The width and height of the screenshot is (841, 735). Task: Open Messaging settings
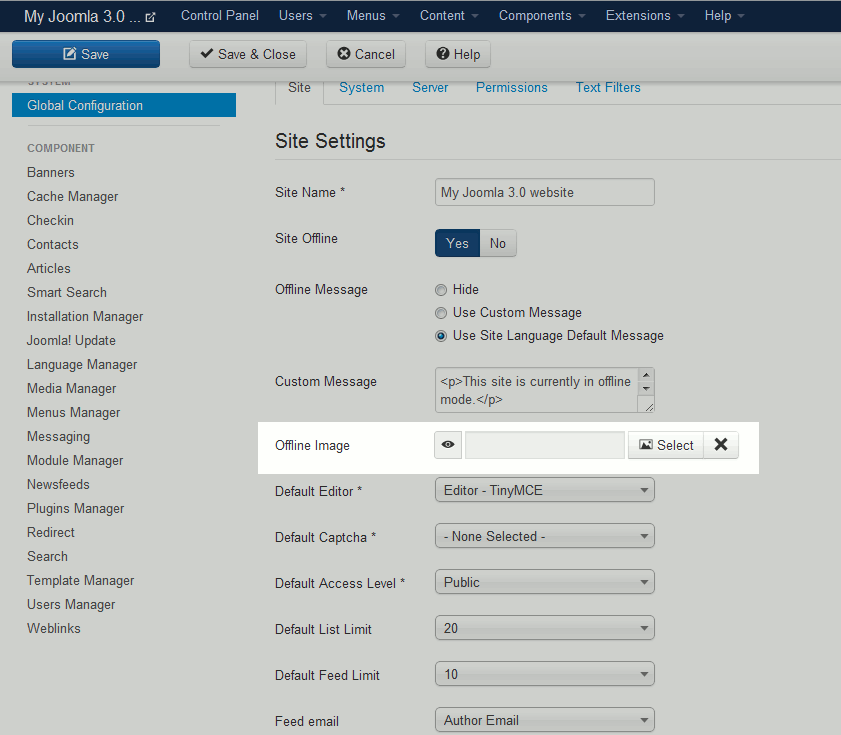point(58,437)
